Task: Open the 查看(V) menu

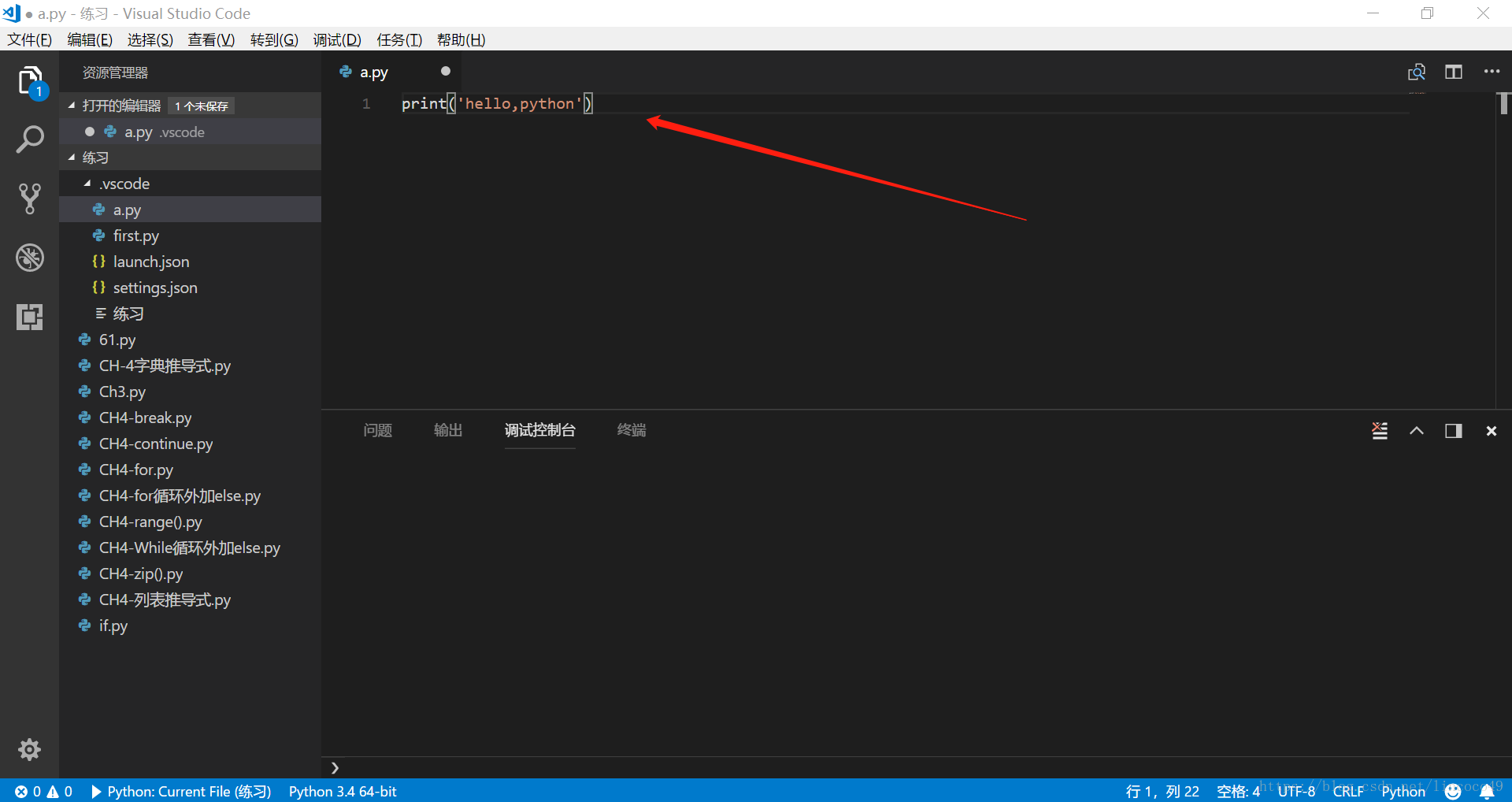Action: [x=211, y=39]
